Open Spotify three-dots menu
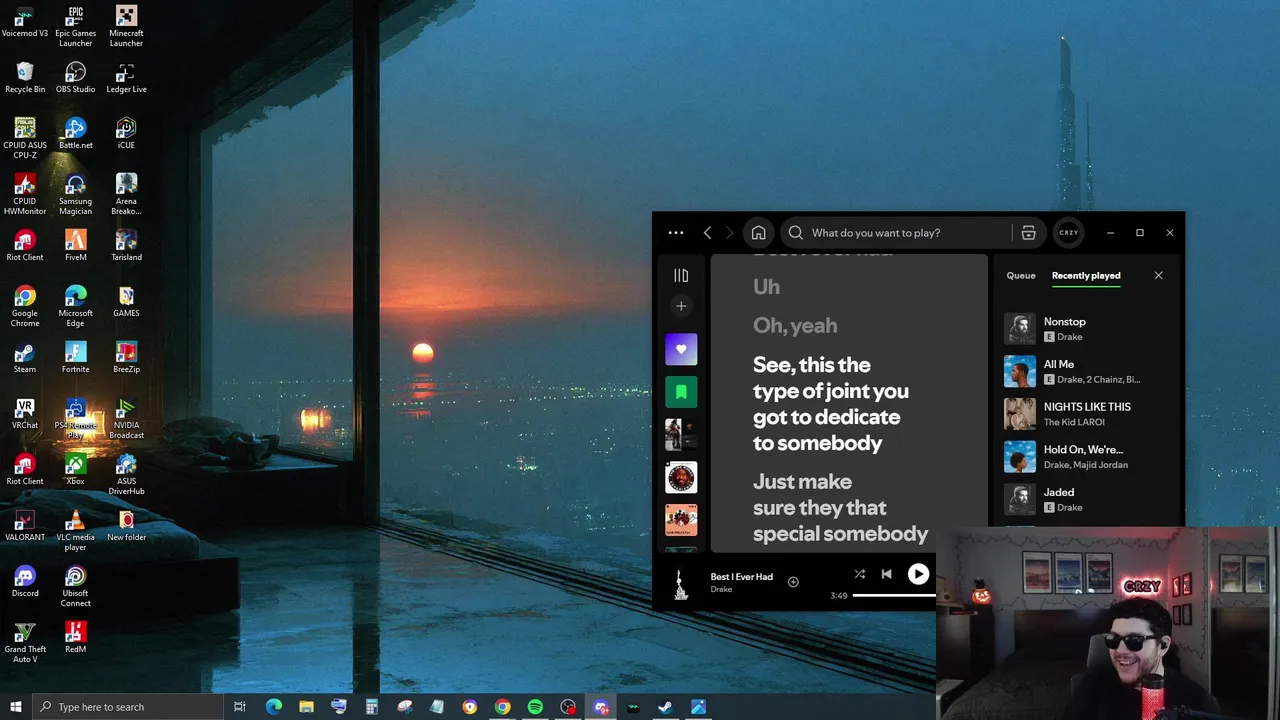Viewport: 1280px width, 720px height. pos(676,233)
